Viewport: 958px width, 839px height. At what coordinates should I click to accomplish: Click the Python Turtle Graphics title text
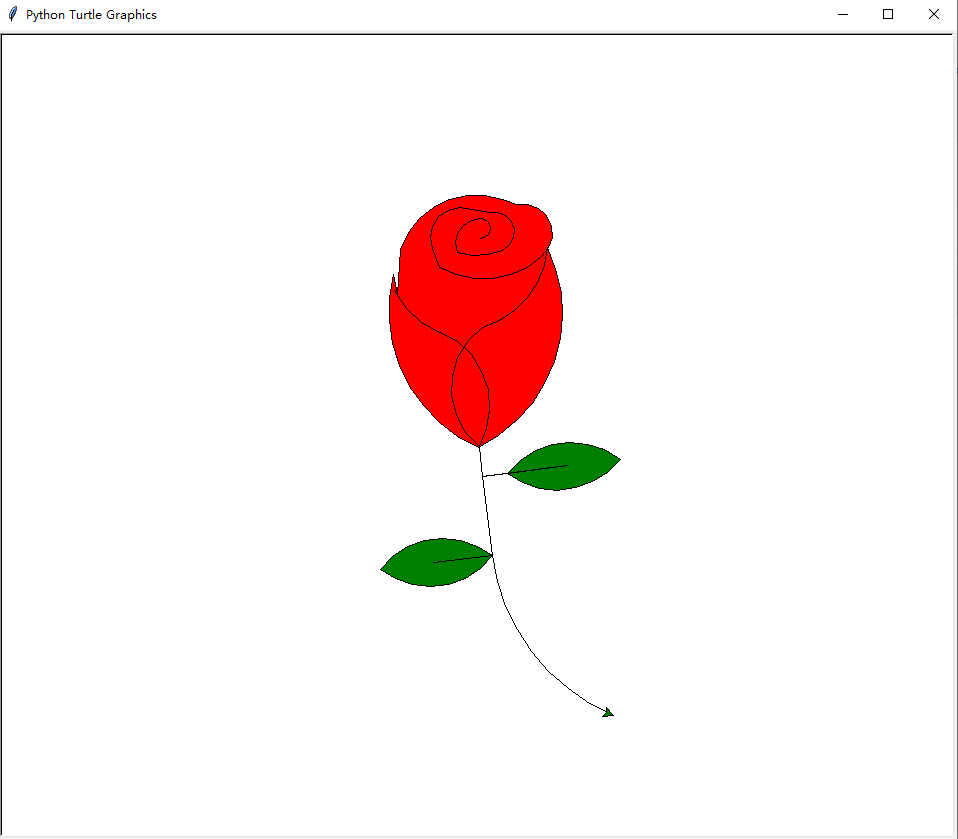coord(91,15)
